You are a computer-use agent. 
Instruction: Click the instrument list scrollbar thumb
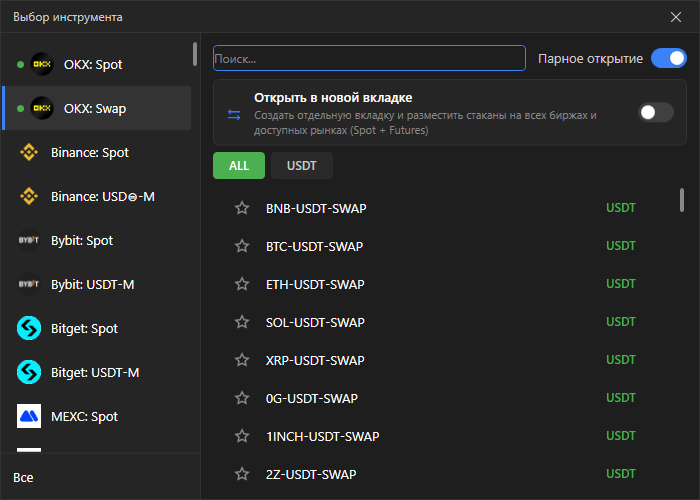682,200
